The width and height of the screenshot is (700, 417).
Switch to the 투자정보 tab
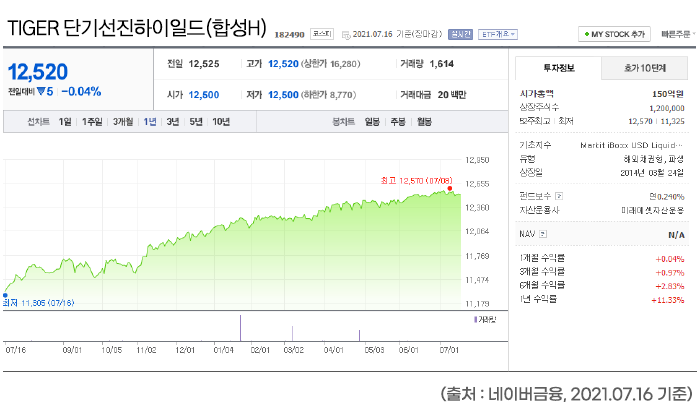(557, 69)
